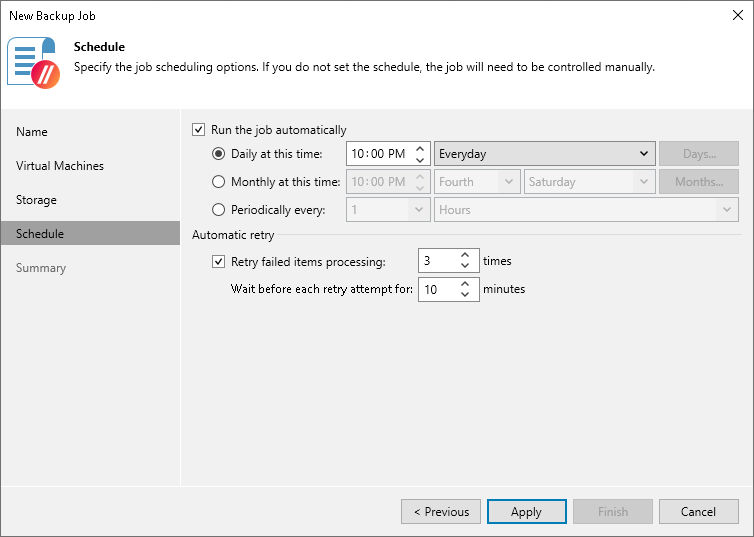Select Monthly at this time option

[219, 182]
